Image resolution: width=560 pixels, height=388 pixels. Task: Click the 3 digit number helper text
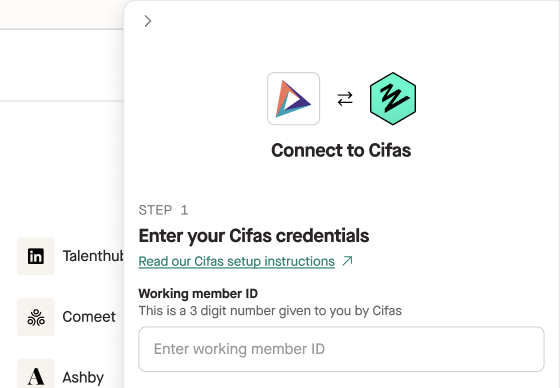point(270,311)
